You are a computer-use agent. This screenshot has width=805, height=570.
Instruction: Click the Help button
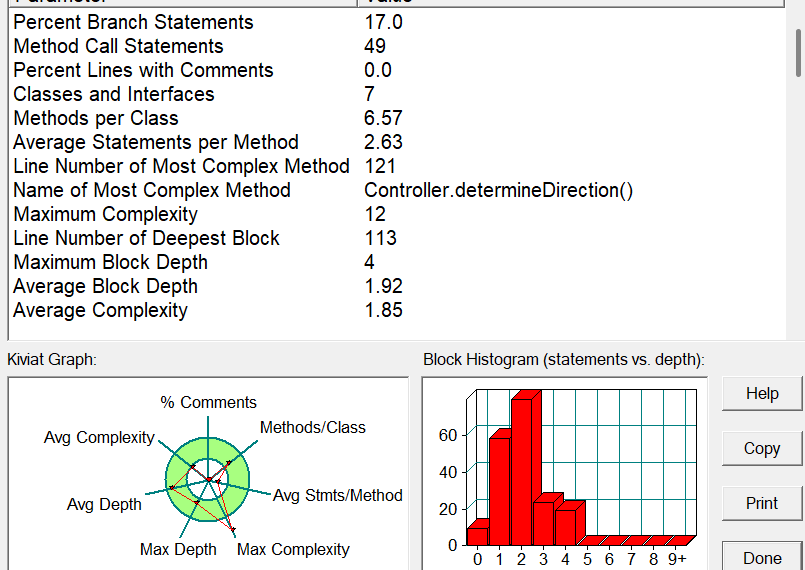coord(762,393)
